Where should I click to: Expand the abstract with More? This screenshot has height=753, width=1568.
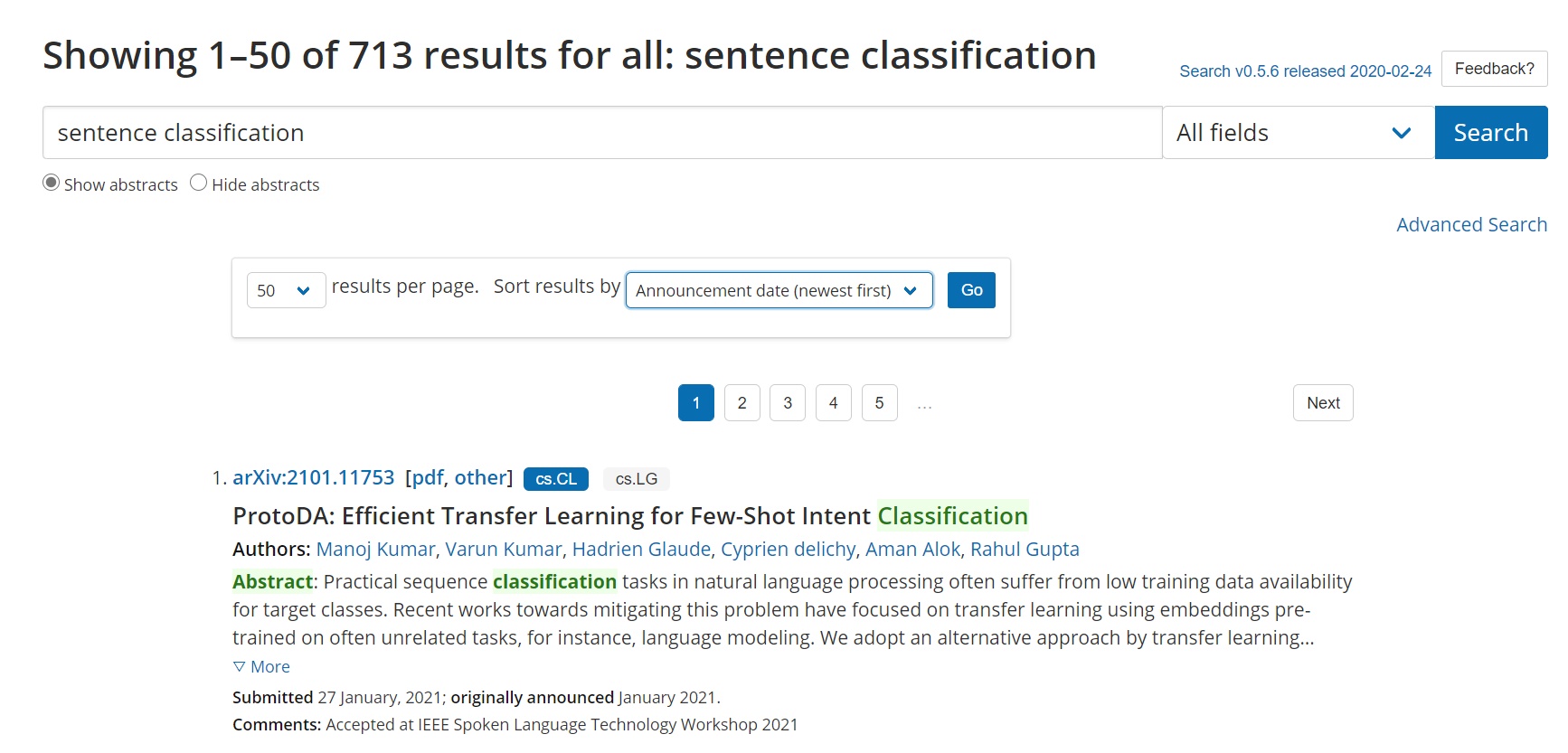point(261,666)
